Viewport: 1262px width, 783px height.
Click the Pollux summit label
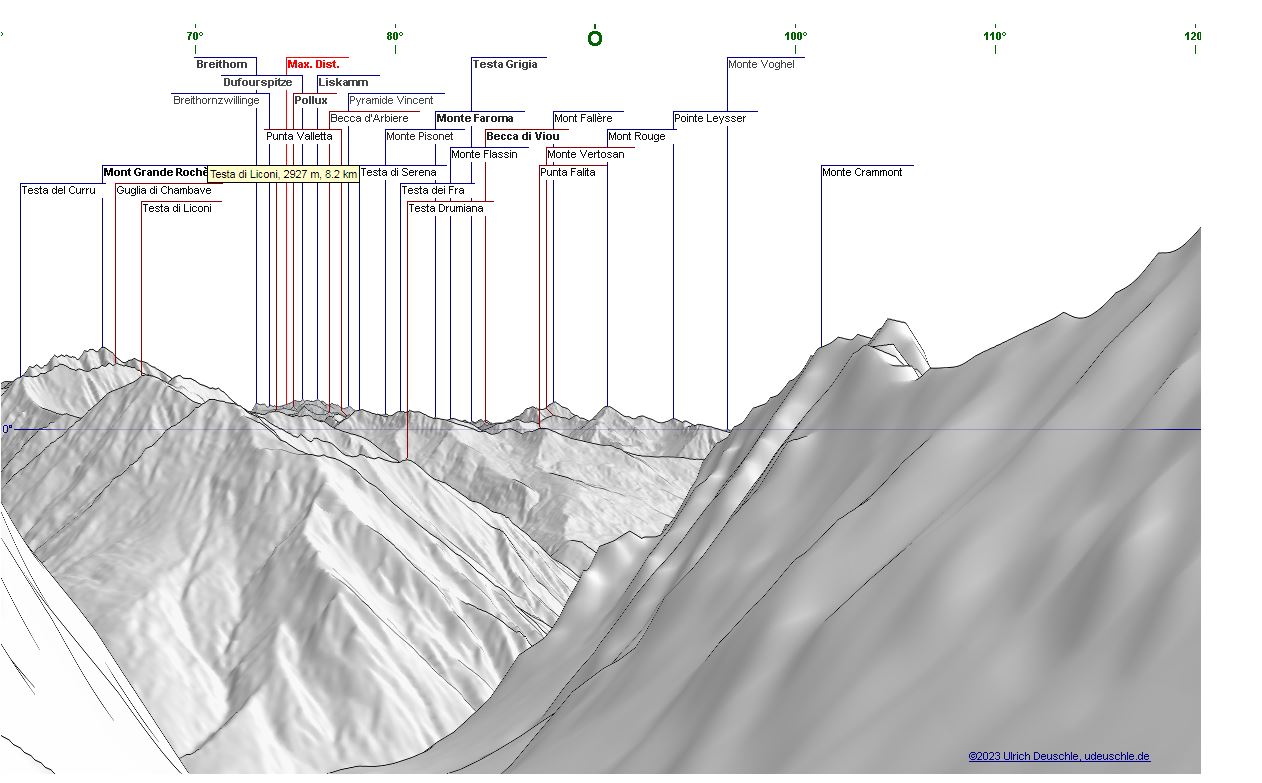310,100
